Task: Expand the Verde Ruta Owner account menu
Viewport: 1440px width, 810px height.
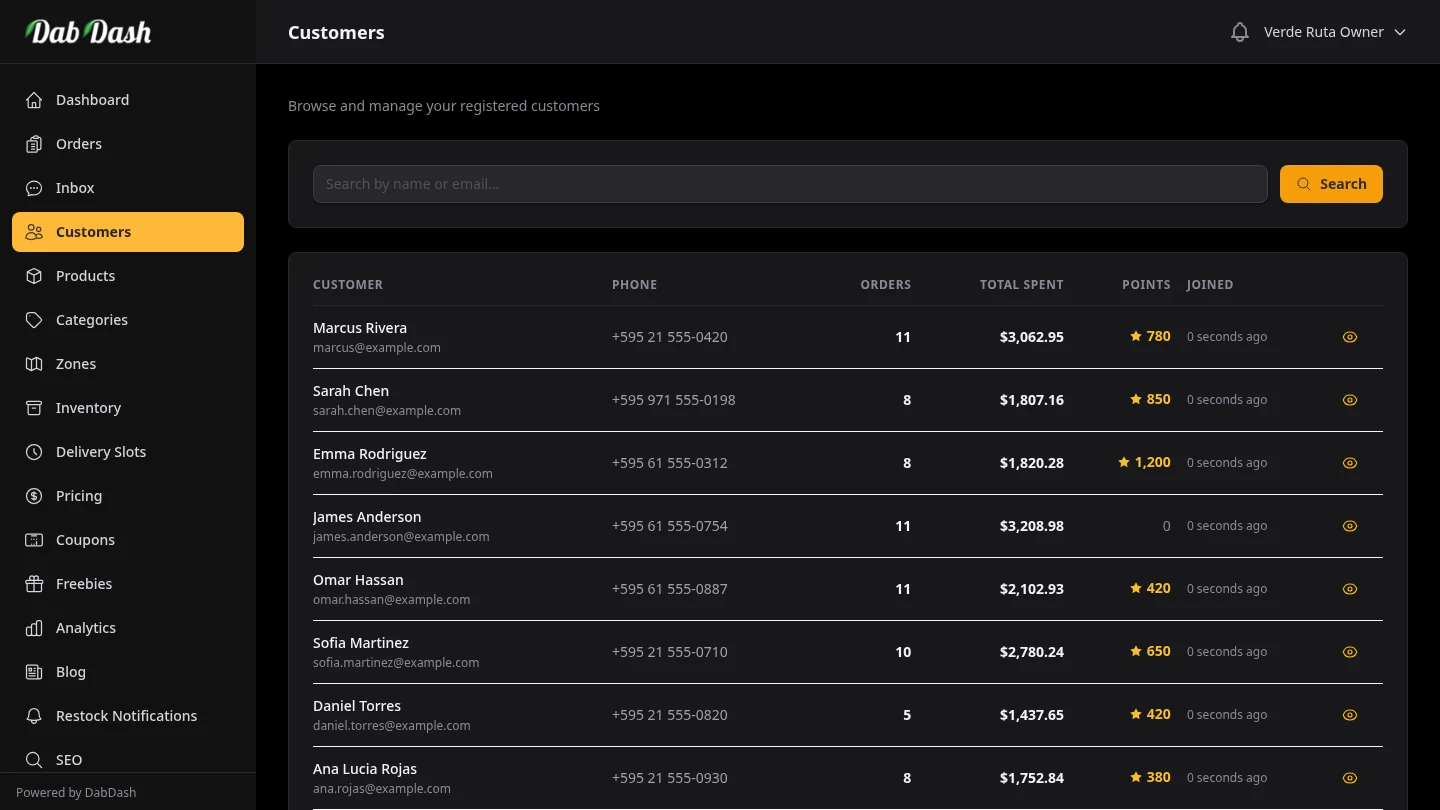Action: point(1324,31)
